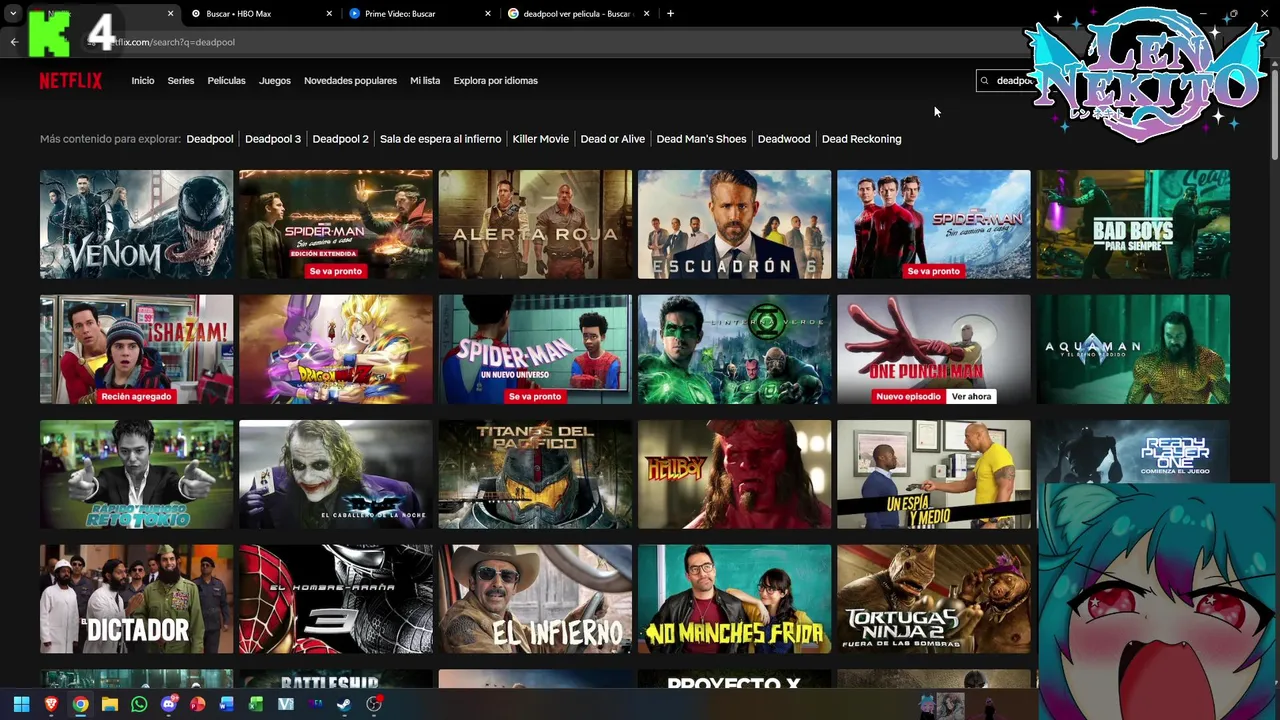Open the Tortugas Ninja 2 thumbnail
Image resolution: width=1280 pixels, height=720 pixels.
[x=934, y=599]
